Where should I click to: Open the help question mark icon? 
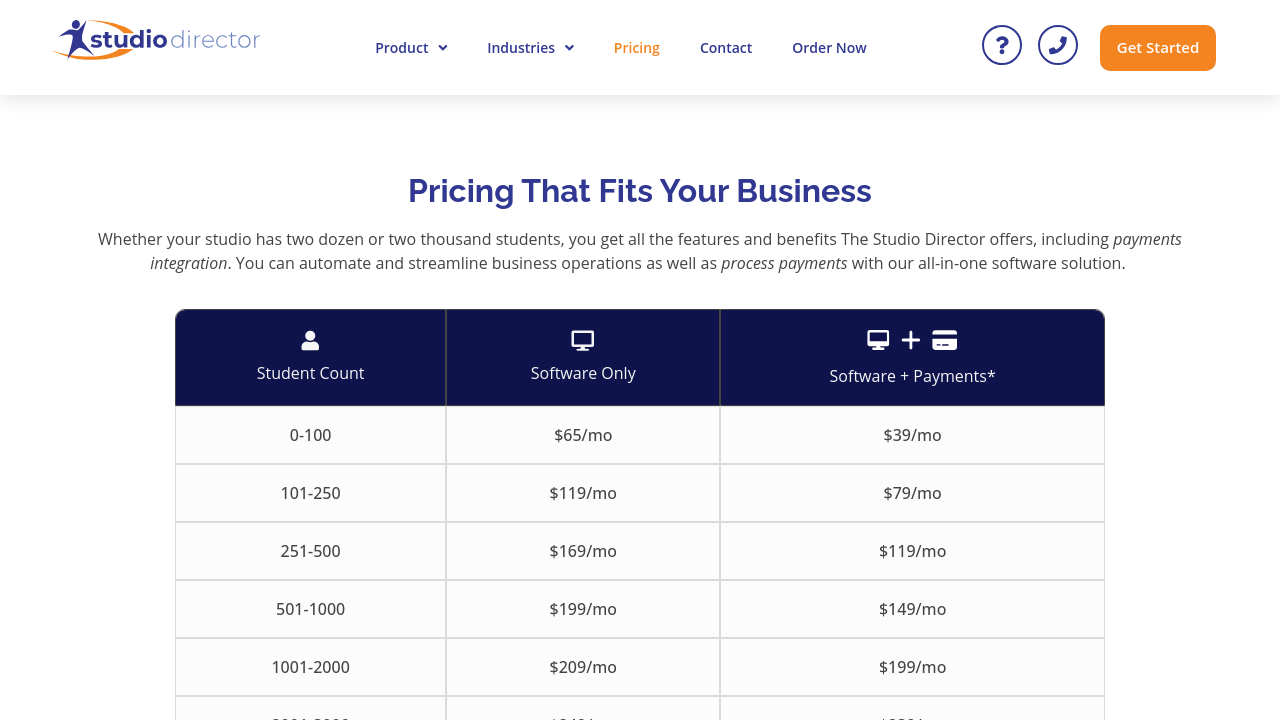[1001, 45]
